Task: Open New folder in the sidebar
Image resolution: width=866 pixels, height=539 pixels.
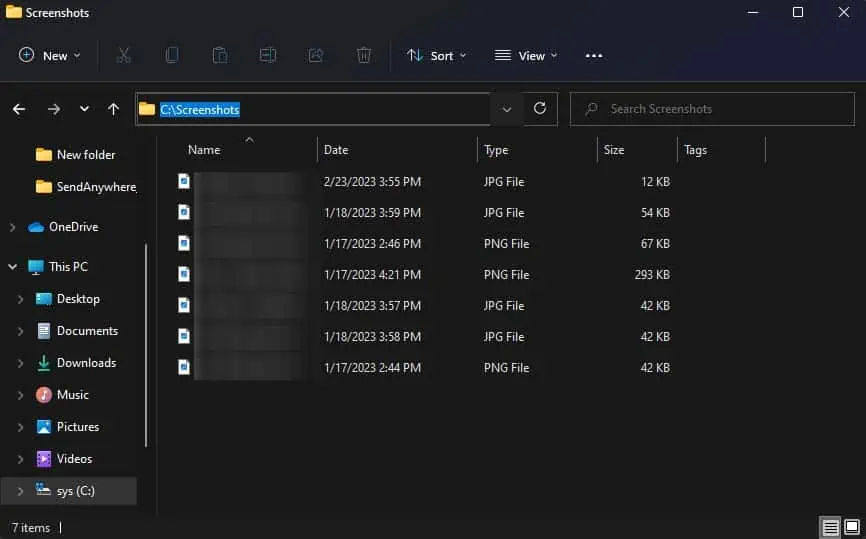Action: coord(76,155)
